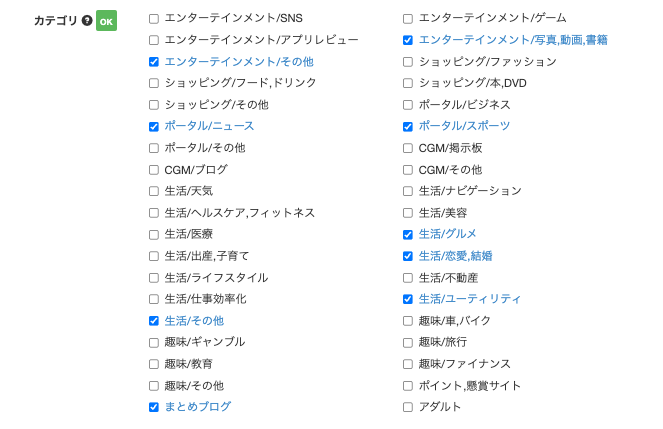Deselect 生活/恋愛,結婚 checkbox
This screenshot has width=663, height=429.
(408, 256)
